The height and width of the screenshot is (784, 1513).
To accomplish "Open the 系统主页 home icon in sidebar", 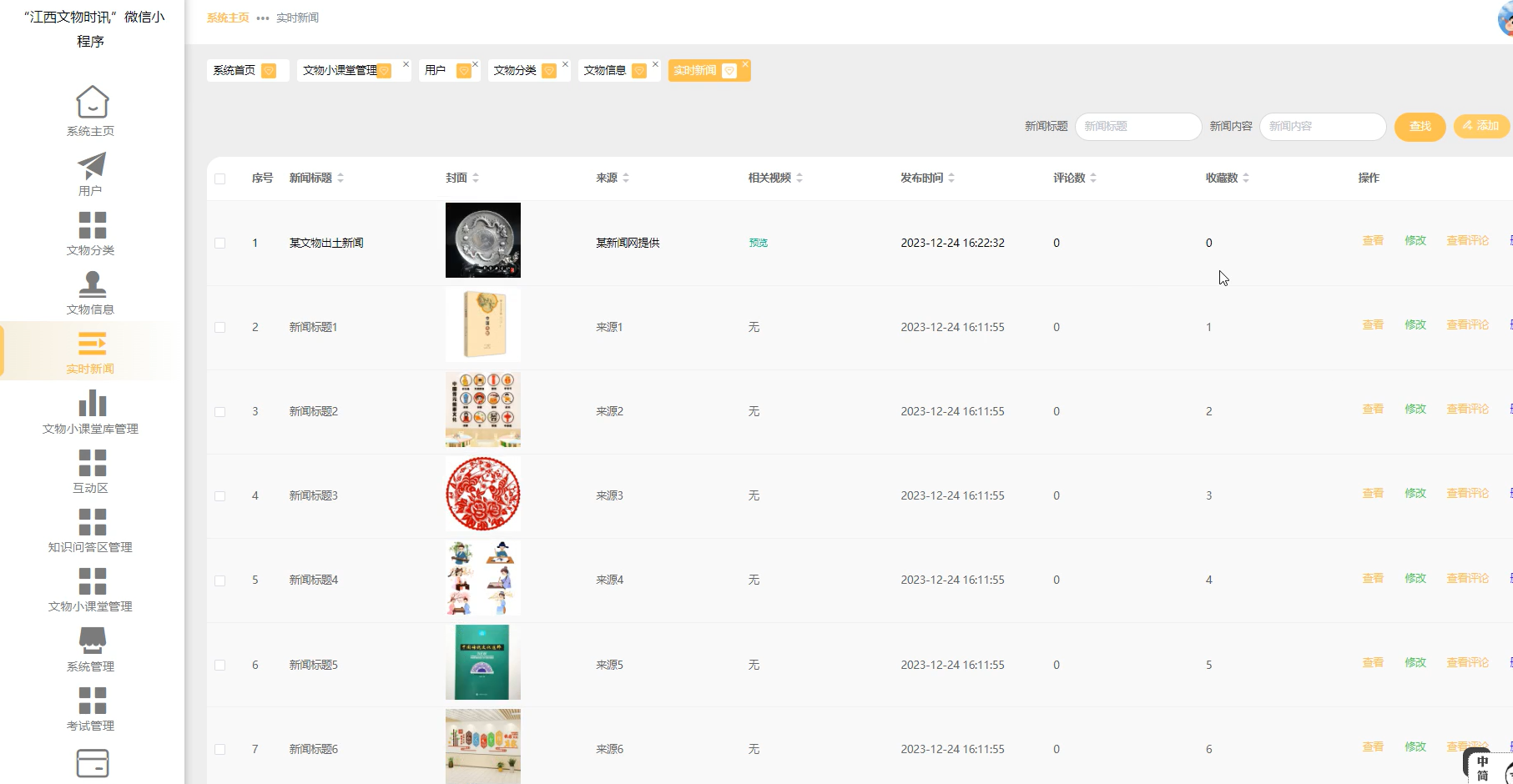I will point(91,102).
